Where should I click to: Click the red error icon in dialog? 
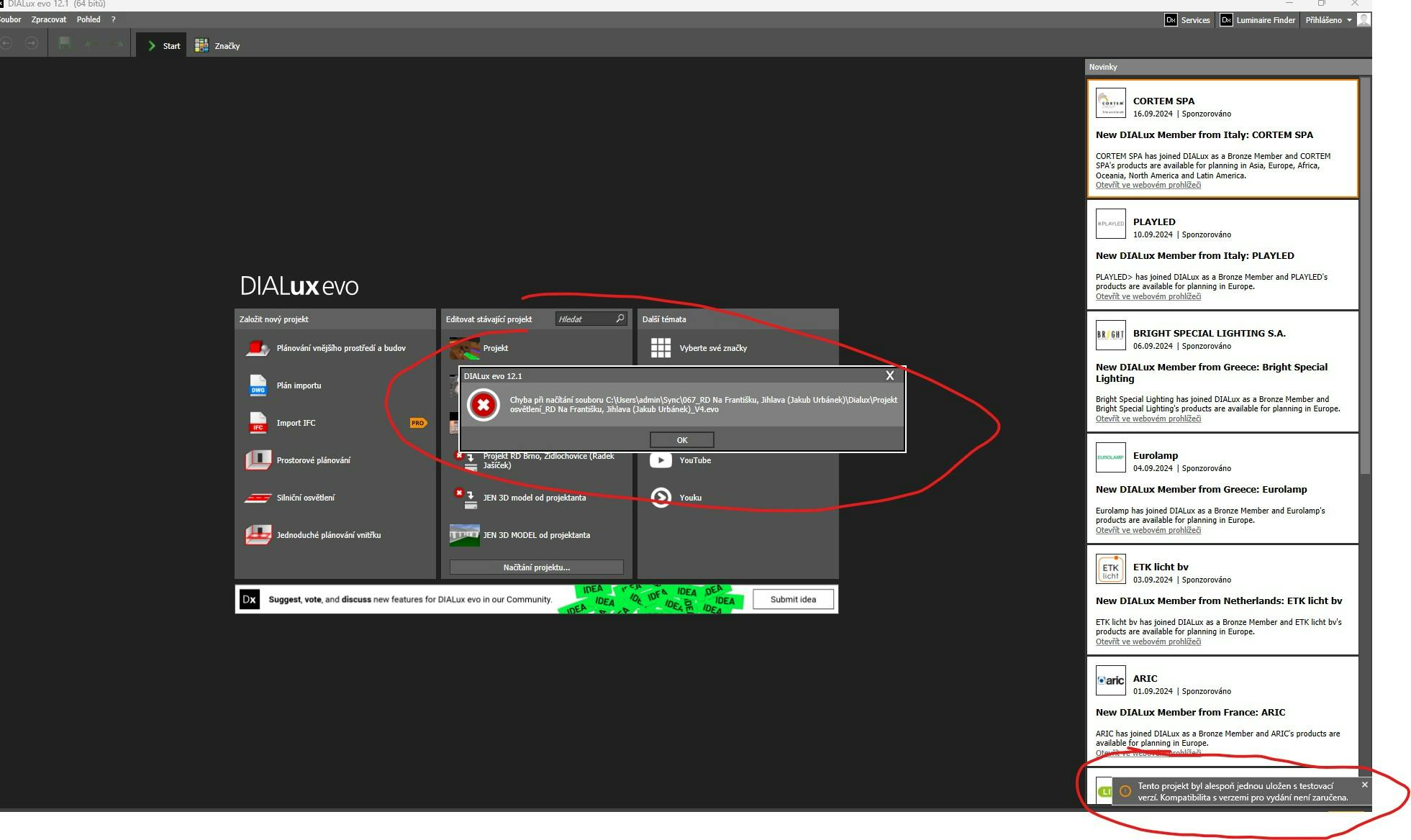coord(483,405)
